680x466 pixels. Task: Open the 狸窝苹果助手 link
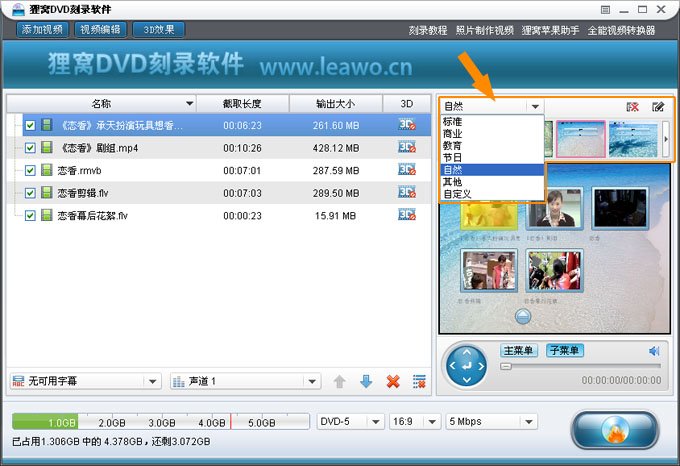pyautogui.click(x=550, y=30)
